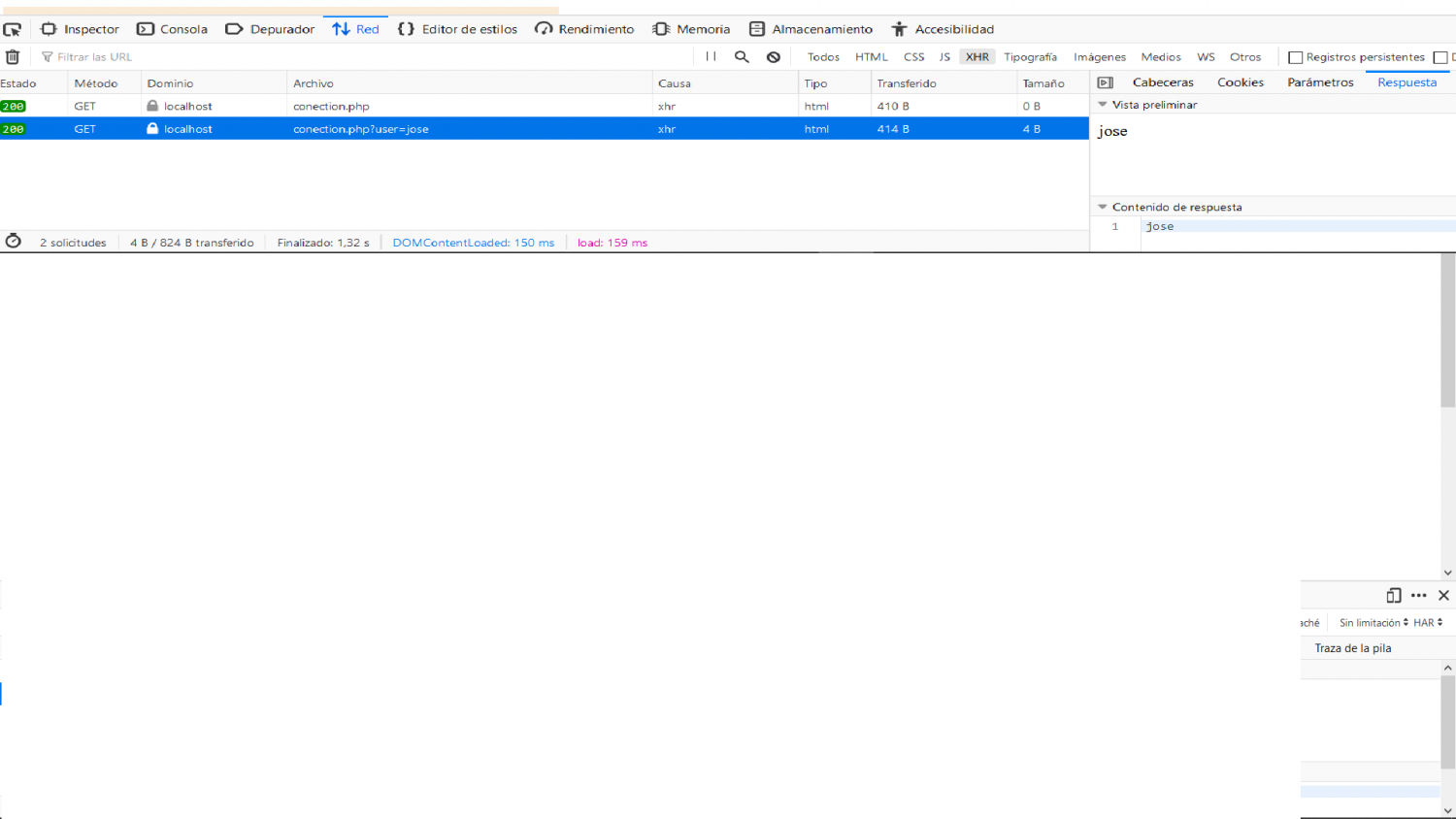Image resolution: width=1456 pixels, height=819 pixels.
Task: Filter requests by Imágenes
Action: pos(1100,57)
